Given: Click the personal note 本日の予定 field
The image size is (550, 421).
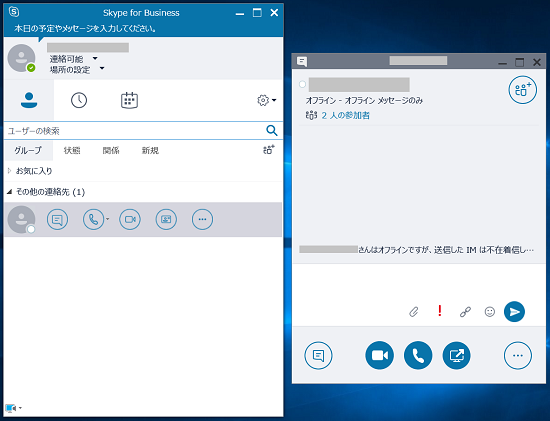Looking at the screenshot, I should tap(85, 28).
